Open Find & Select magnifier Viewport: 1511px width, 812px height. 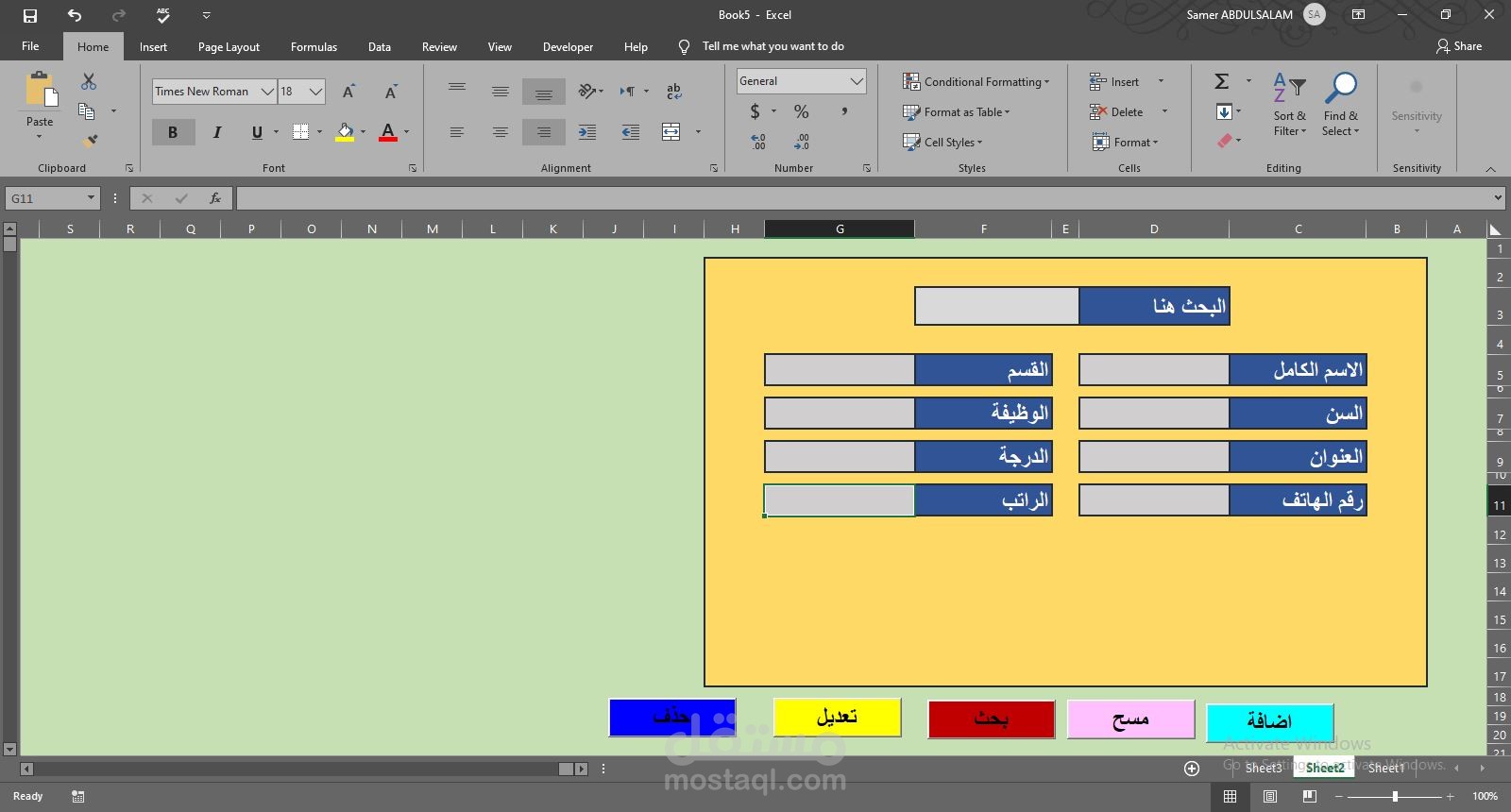point(1340,104)
